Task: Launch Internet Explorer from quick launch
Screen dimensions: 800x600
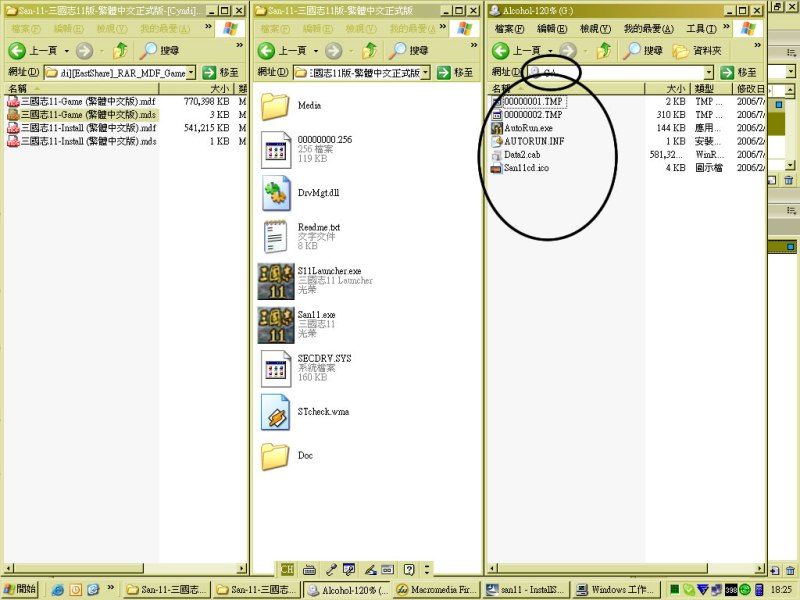Action: 58,590
